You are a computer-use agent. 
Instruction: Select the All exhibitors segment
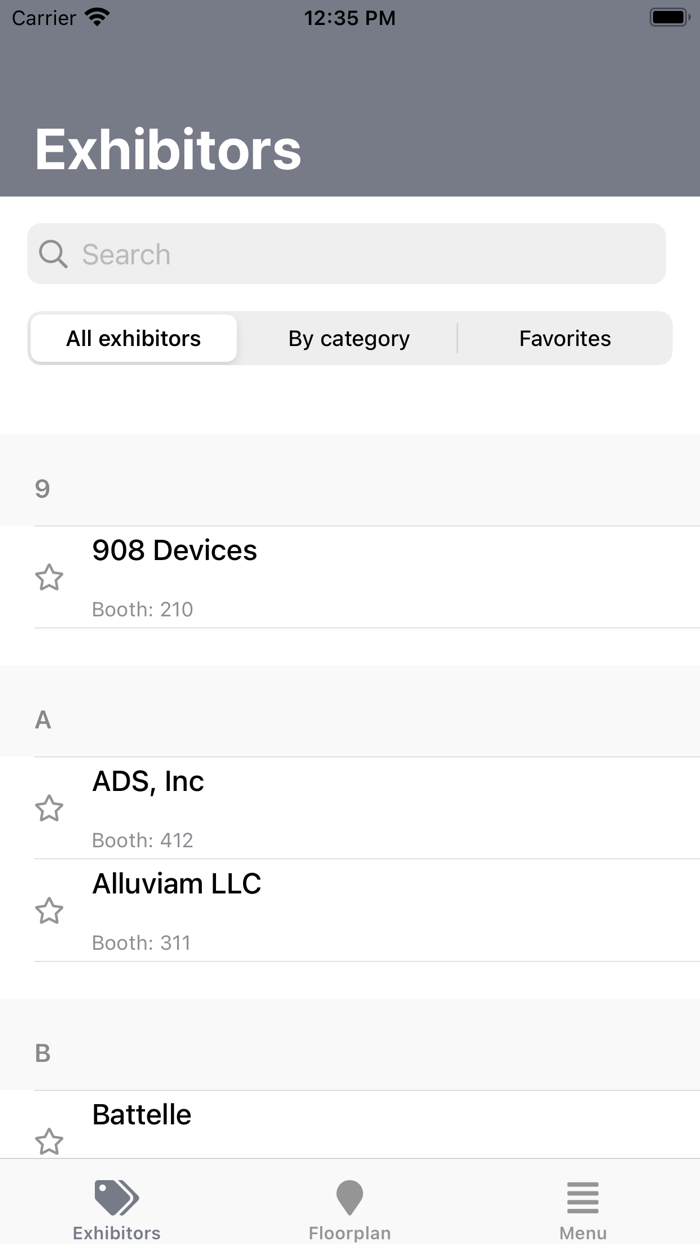133,339
